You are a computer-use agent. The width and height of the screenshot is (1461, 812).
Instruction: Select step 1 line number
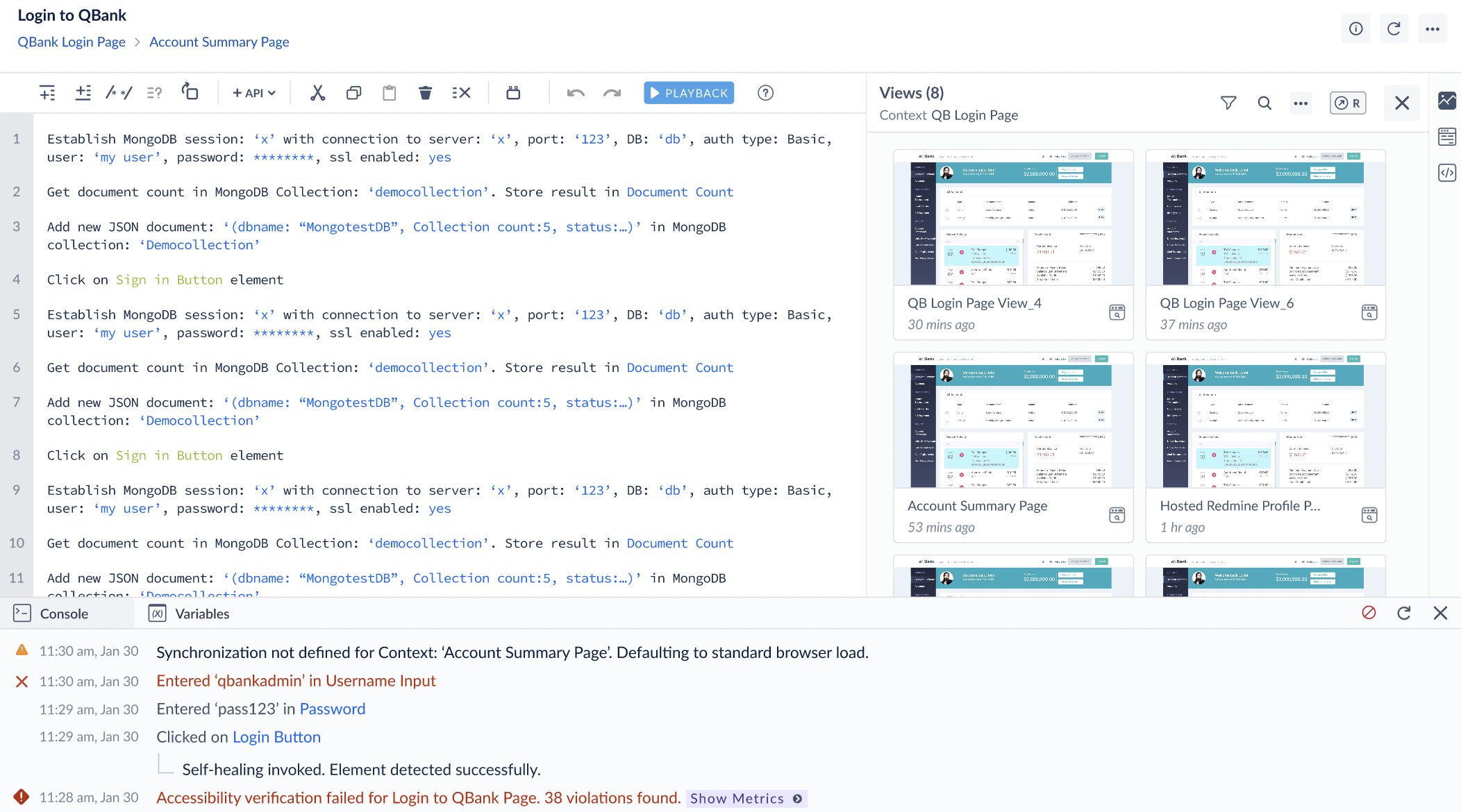point(16,139)
